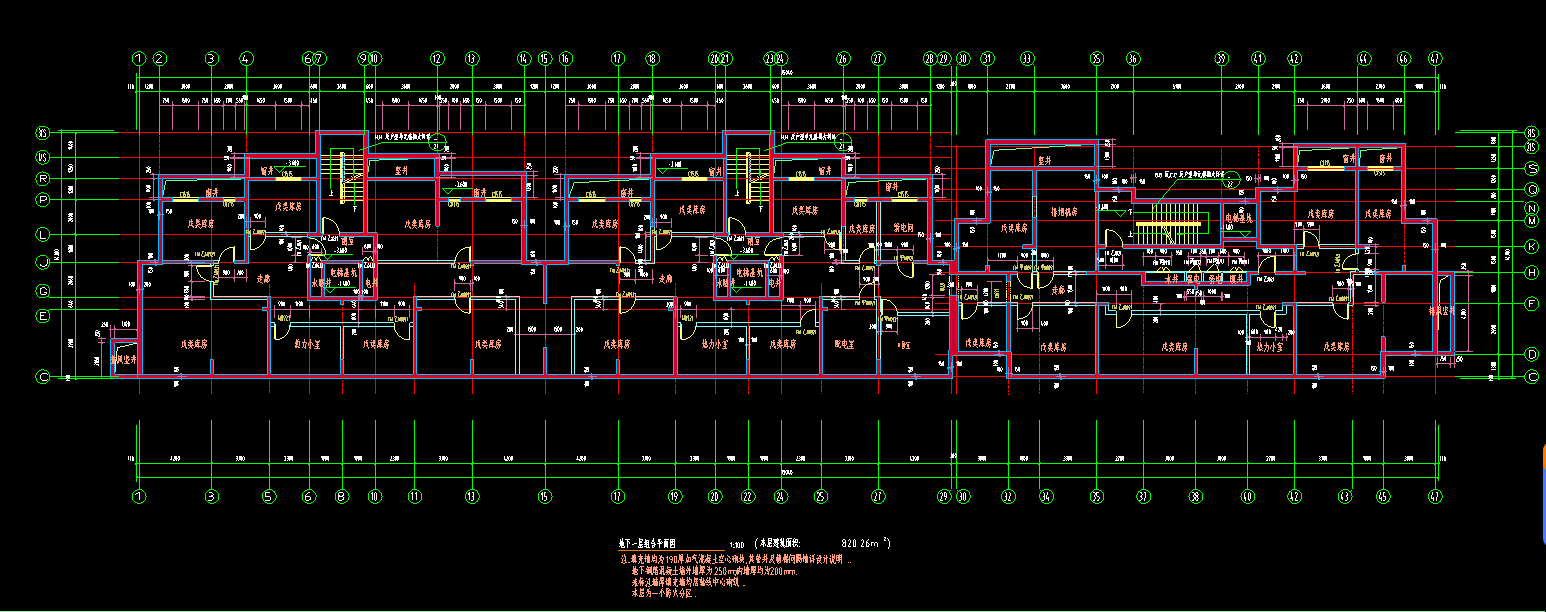Select axis bubble D on the right side

click(x=1531, y=354)
